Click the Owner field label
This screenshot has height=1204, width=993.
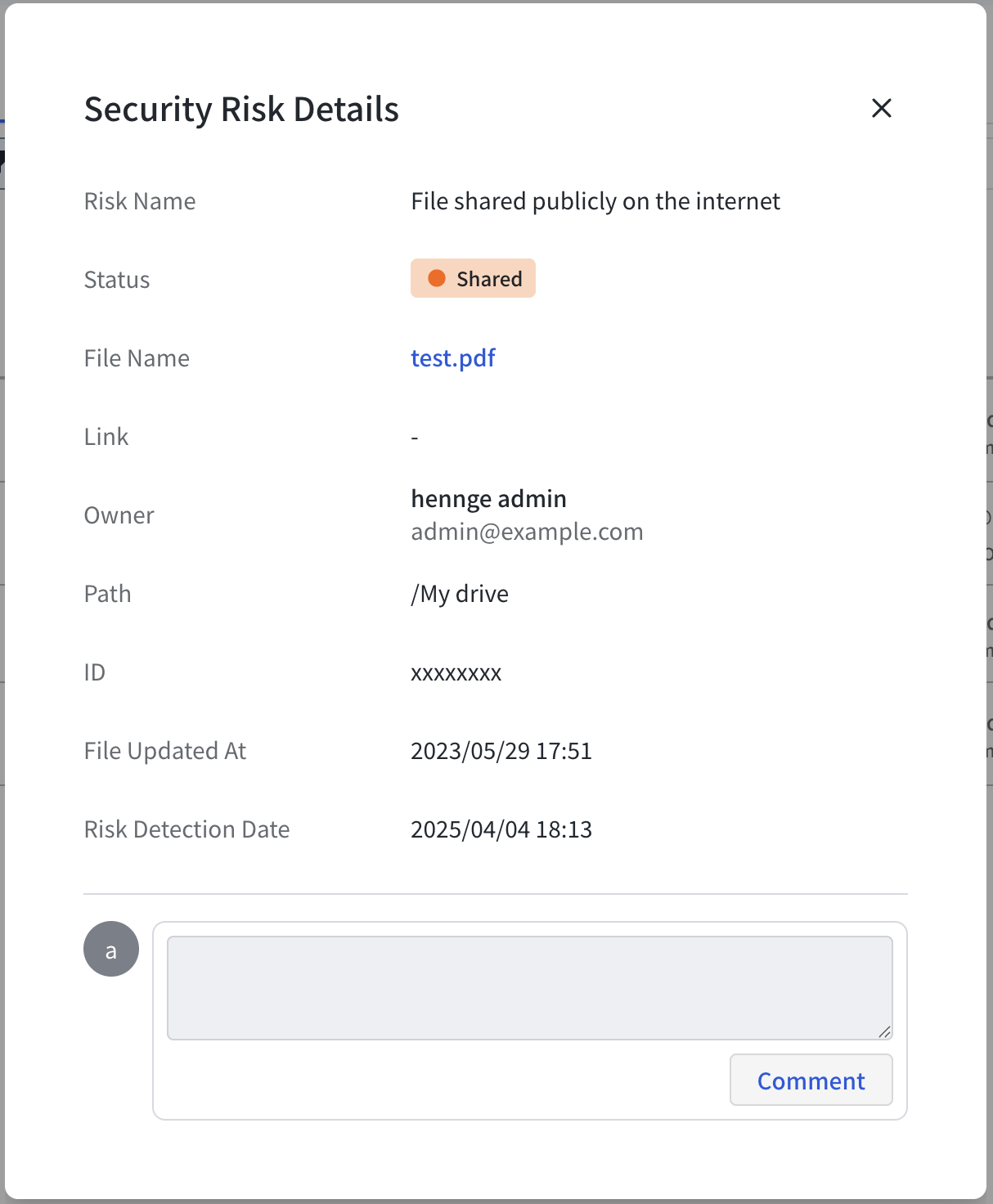coord(119,515)
